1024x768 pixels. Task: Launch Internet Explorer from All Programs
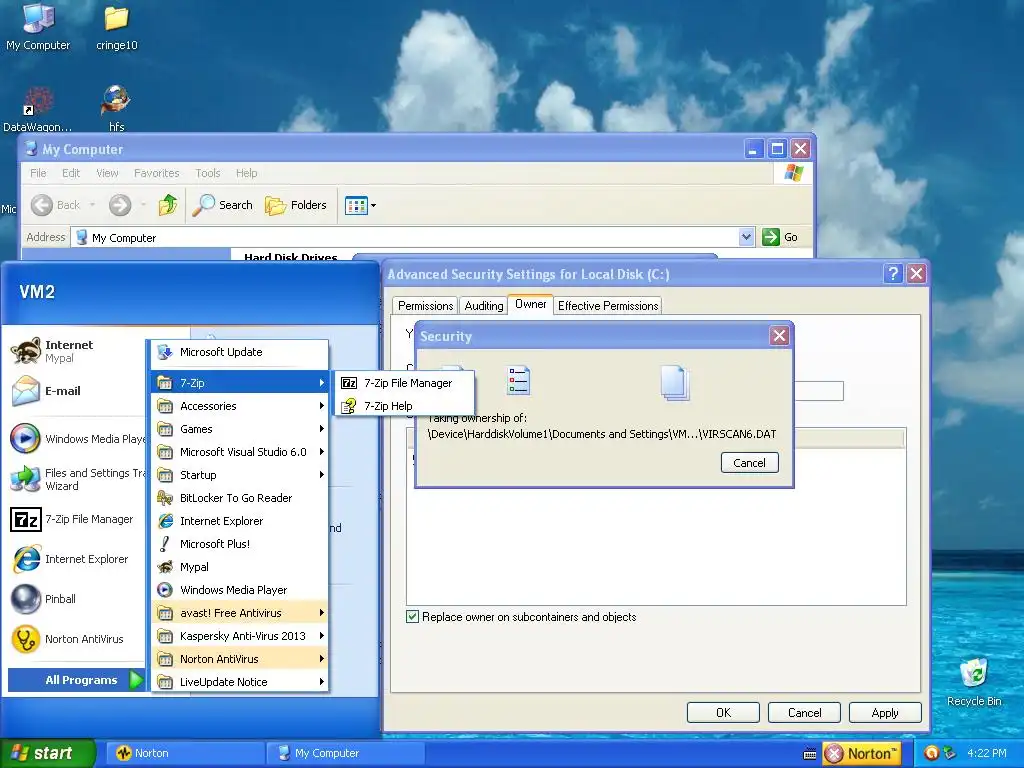240,520
